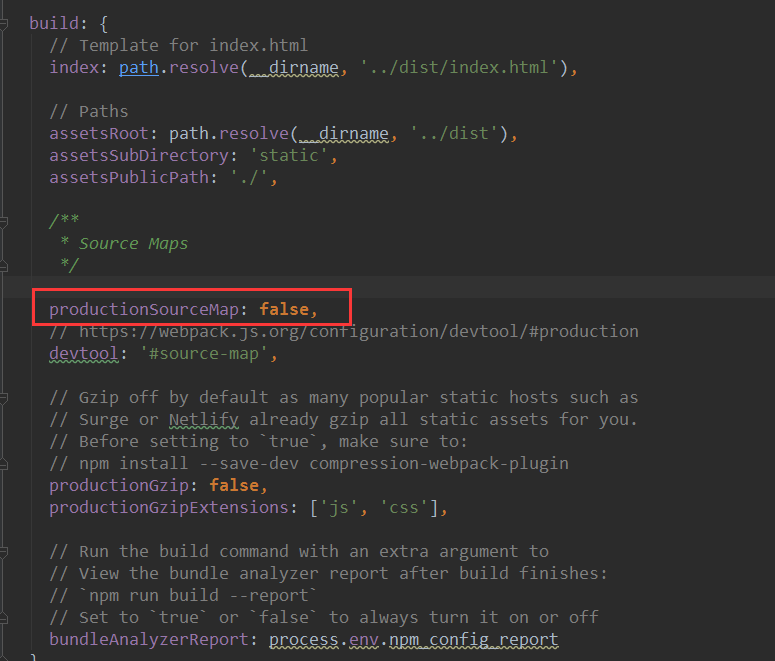The height and width of the screenshot is (661, 775).
Task: Click 'false' value of productionGzip
Action: point(234,485)
